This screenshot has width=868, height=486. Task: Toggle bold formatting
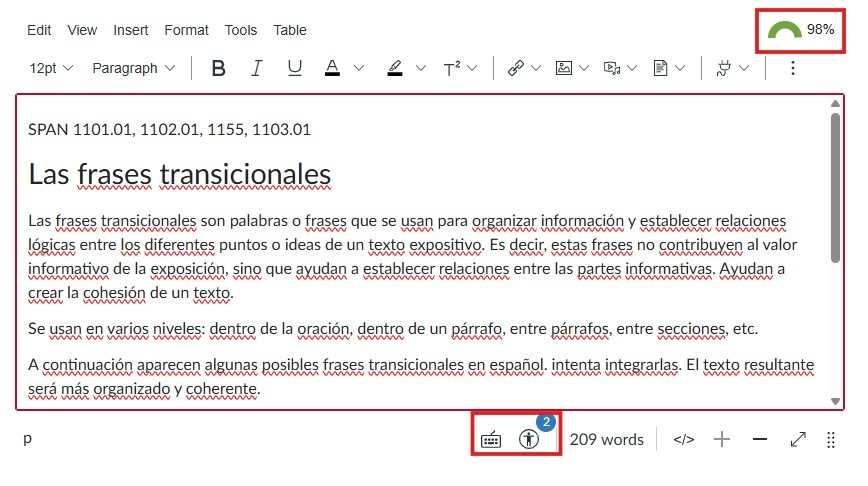point(219,68)
